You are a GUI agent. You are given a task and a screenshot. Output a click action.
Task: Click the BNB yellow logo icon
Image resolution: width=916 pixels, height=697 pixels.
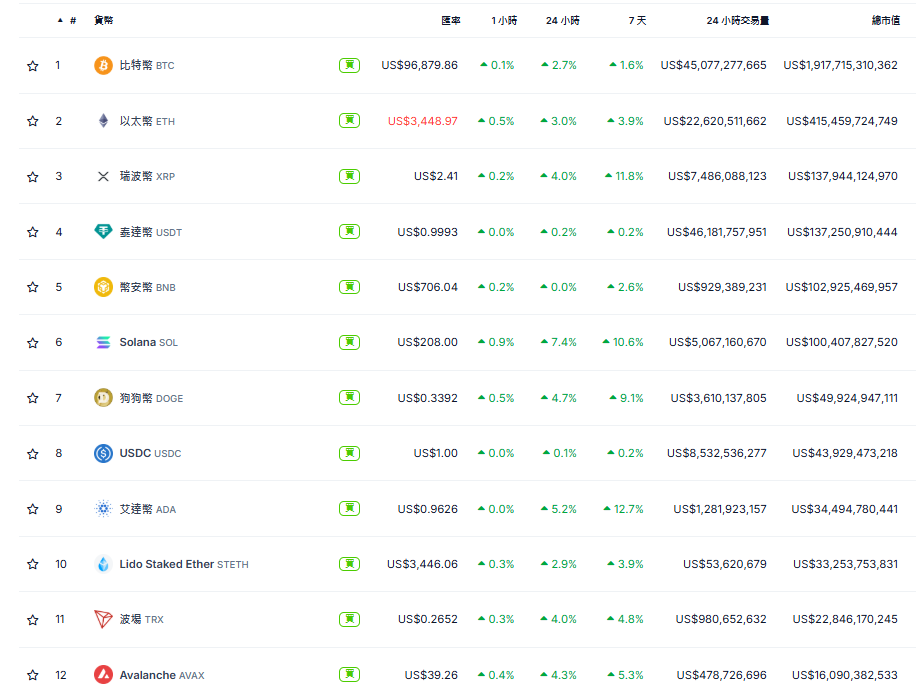[x=103, y=287]
